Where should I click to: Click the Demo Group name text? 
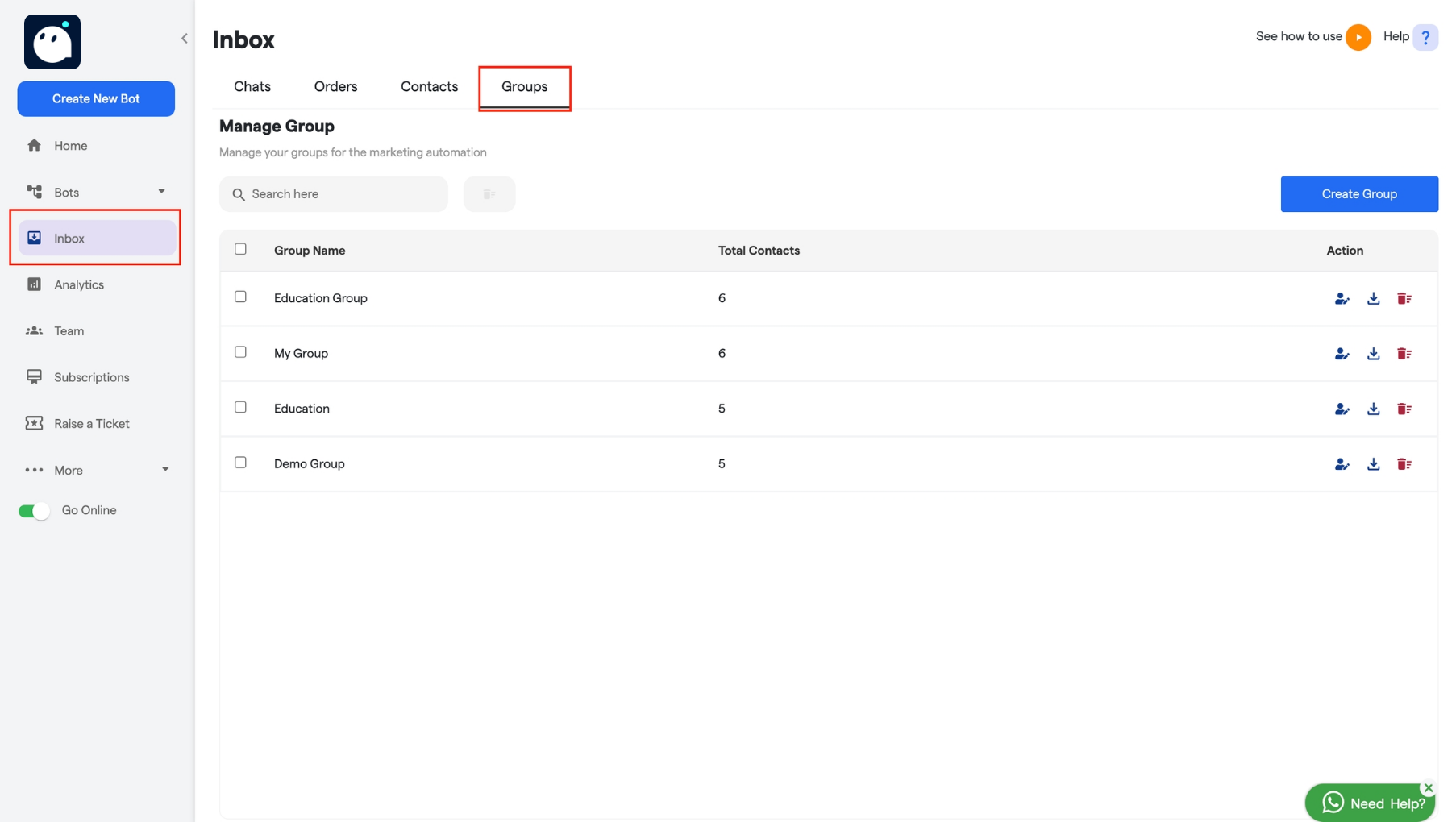tap(310, 464)
